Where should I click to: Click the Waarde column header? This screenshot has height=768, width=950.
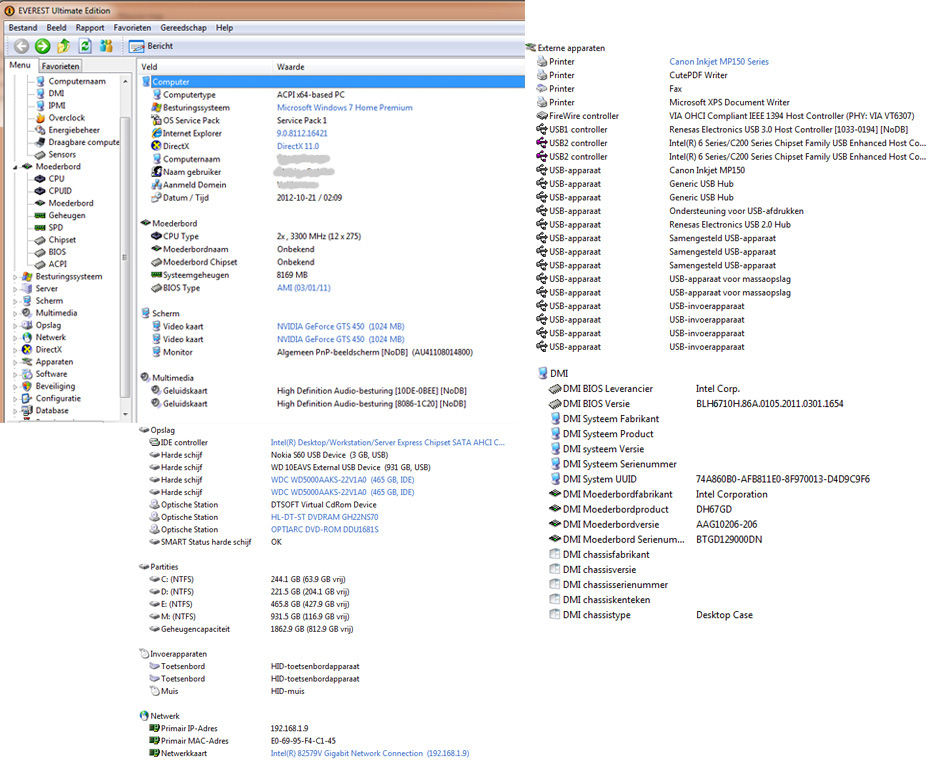click(290, 67)
